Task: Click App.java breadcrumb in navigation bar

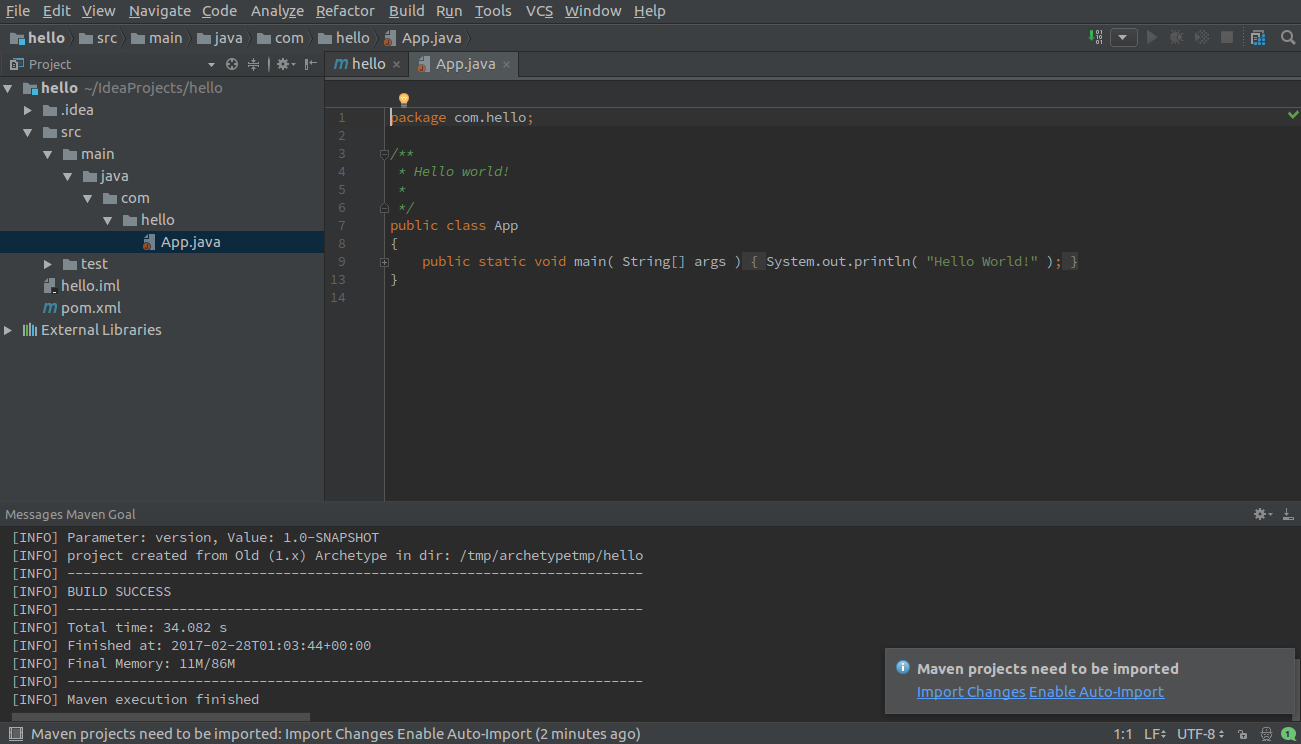Action: click(x=425, y=38)
